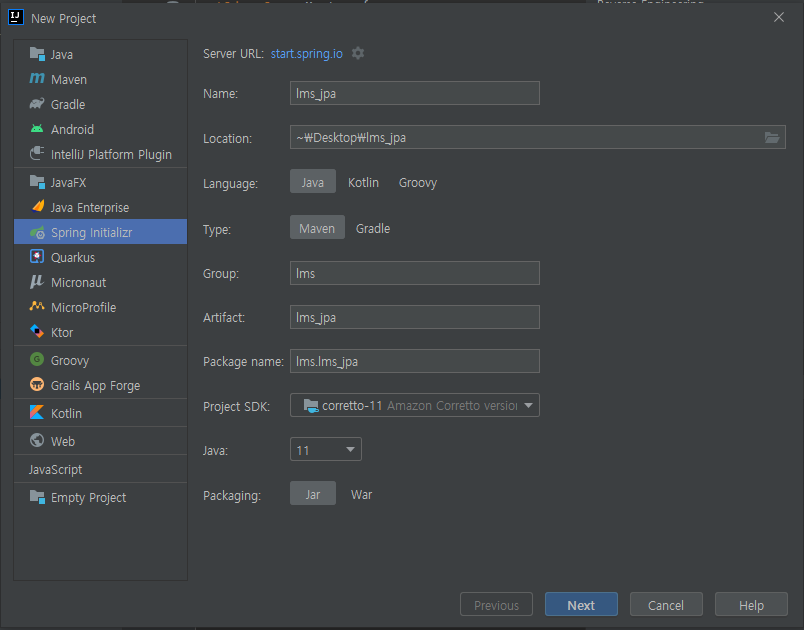Click the Quarkus icon
The height and width of the screenshot is (630, 804).
[37, 256]
